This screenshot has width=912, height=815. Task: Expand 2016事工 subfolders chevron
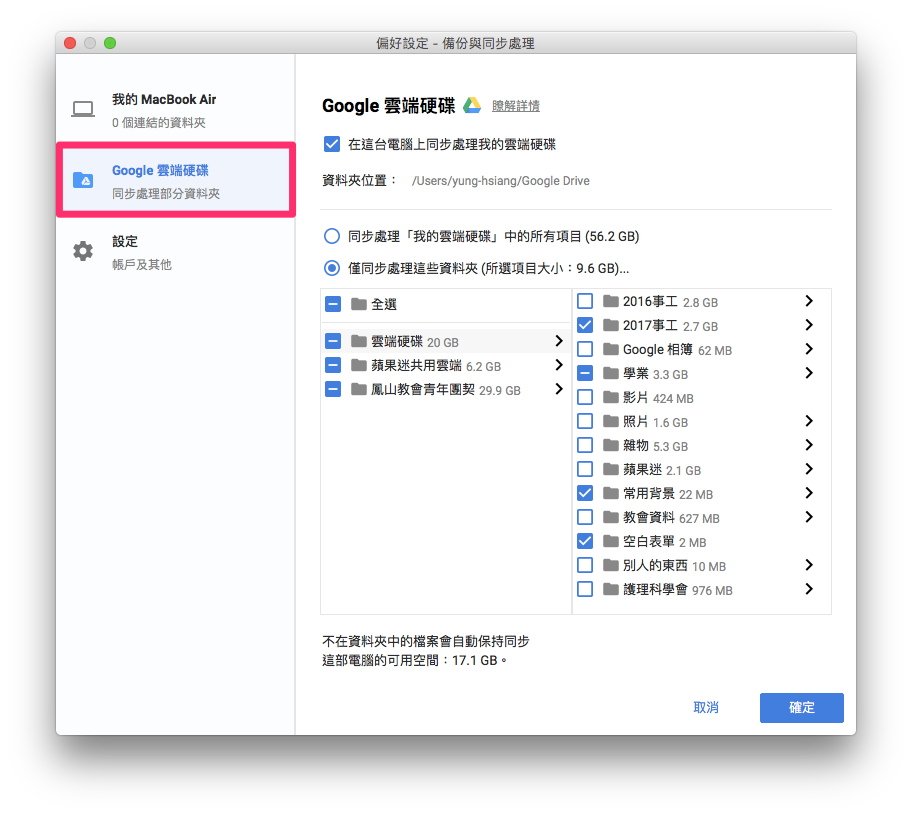click(x=809, y=301)
